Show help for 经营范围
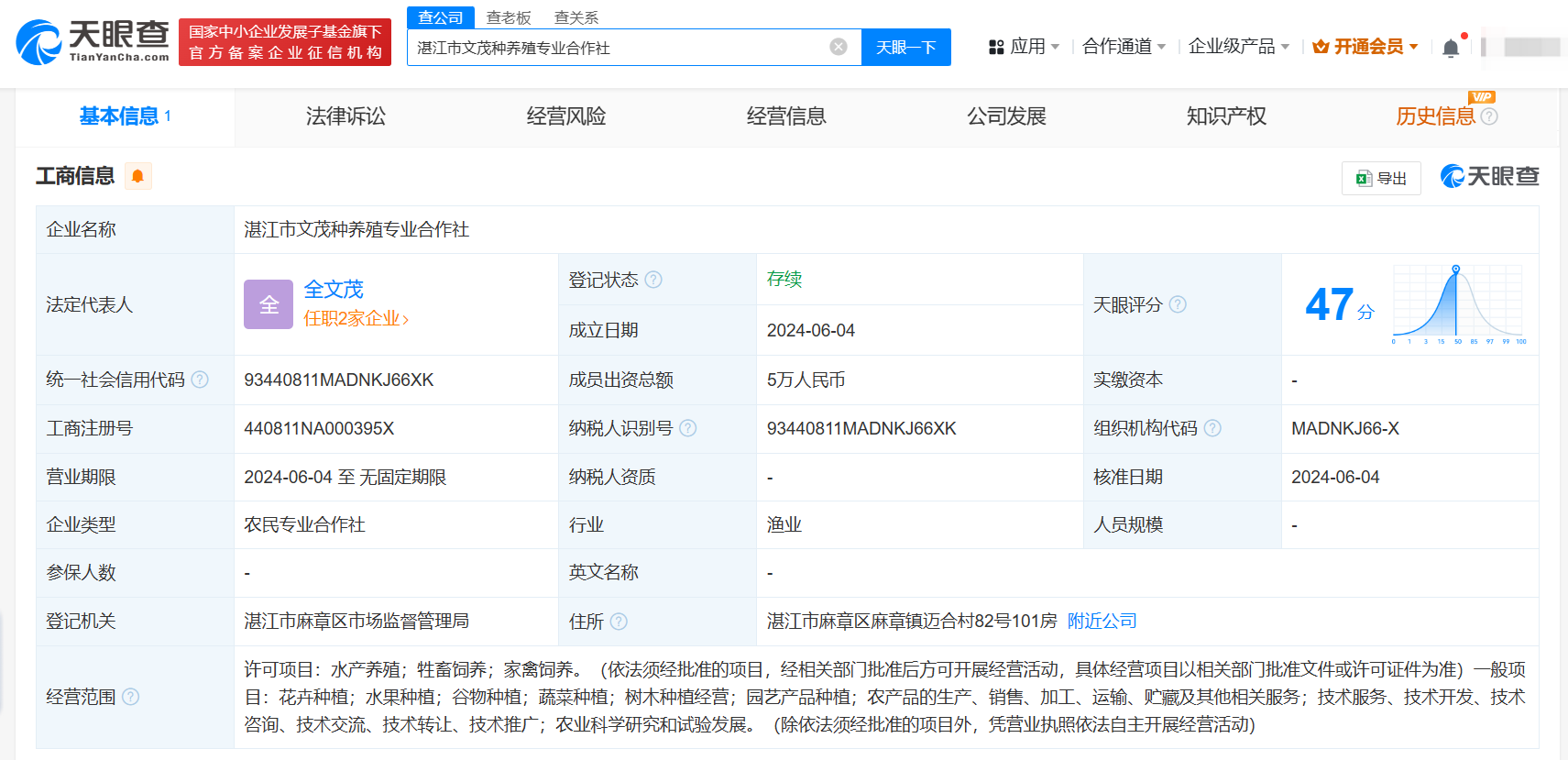This screenshot has height=760, width=1568. [x=131, y=697]
